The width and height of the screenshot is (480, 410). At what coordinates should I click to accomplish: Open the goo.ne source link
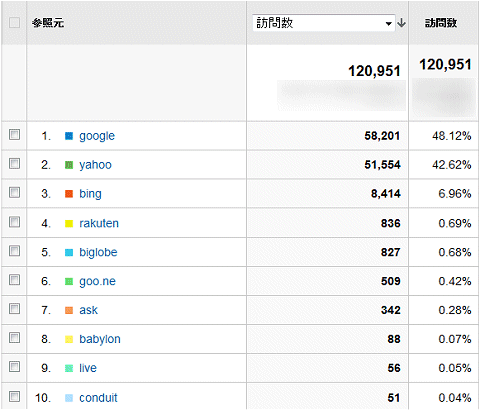coord(97,282)
